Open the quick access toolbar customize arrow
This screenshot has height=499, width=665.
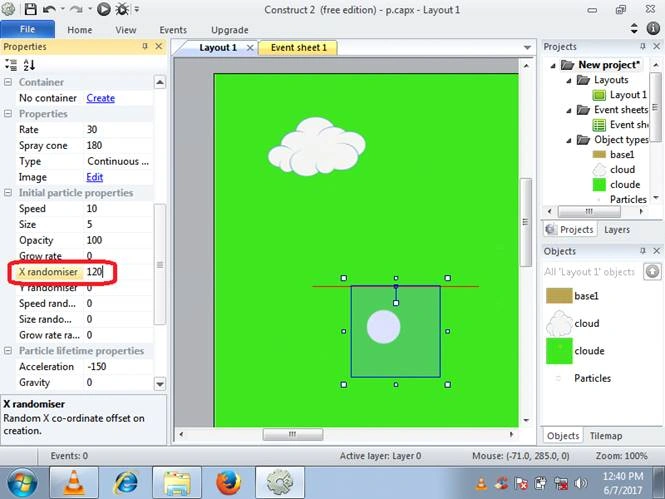point(137,9)
